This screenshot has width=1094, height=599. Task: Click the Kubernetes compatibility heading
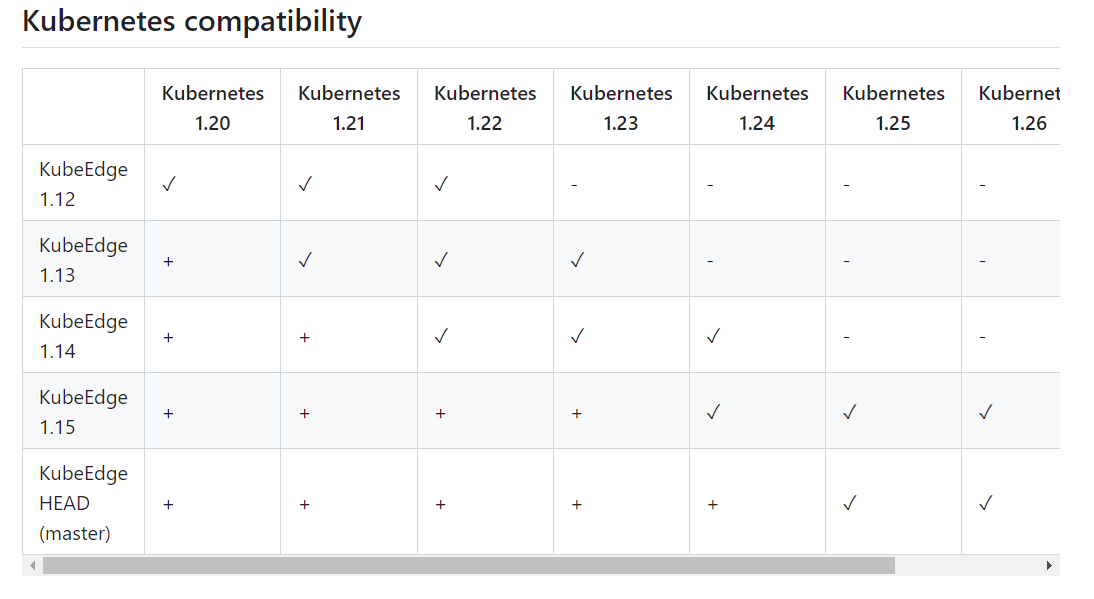point(192,21)
